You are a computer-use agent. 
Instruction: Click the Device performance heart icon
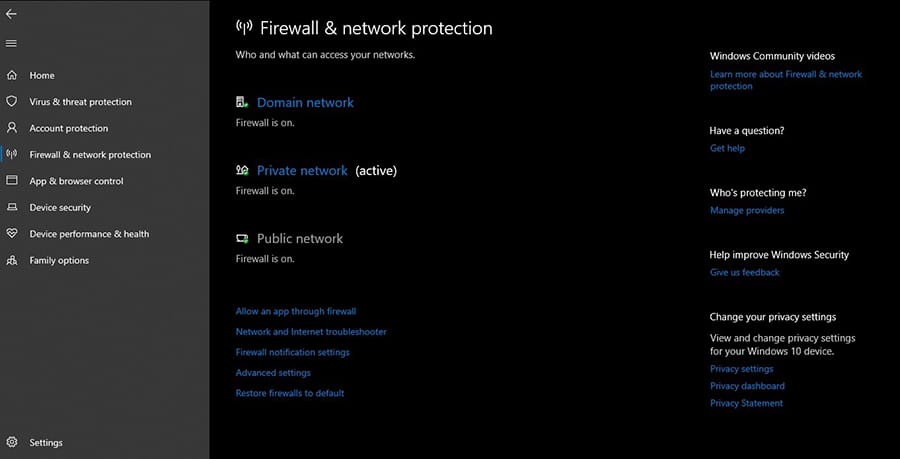(x=11, y=234)
